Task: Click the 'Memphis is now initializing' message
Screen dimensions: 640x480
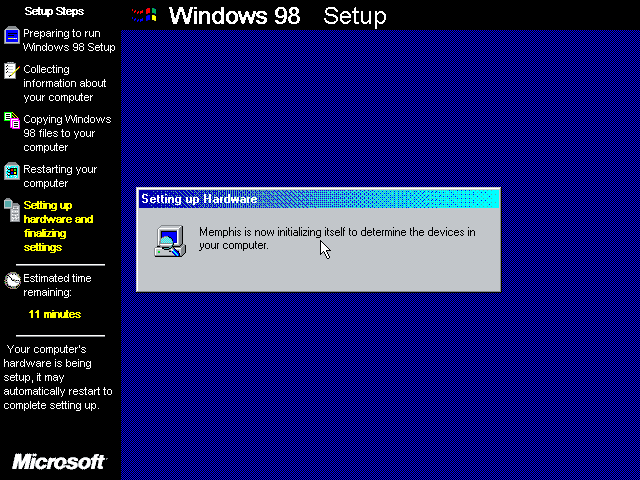Action: (x=337, y=238)
